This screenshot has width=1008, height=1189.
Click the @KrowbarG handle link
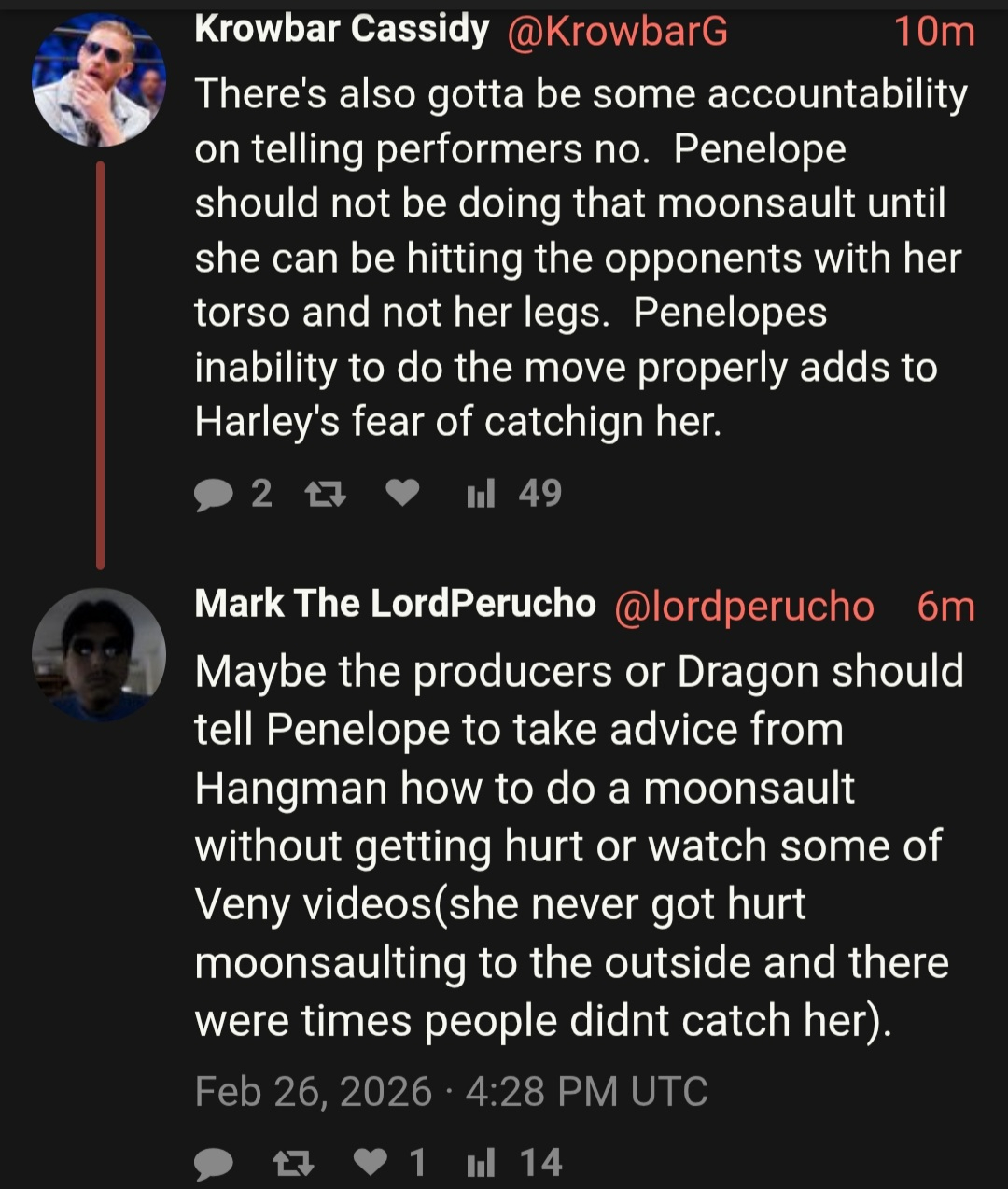[617, 32]
